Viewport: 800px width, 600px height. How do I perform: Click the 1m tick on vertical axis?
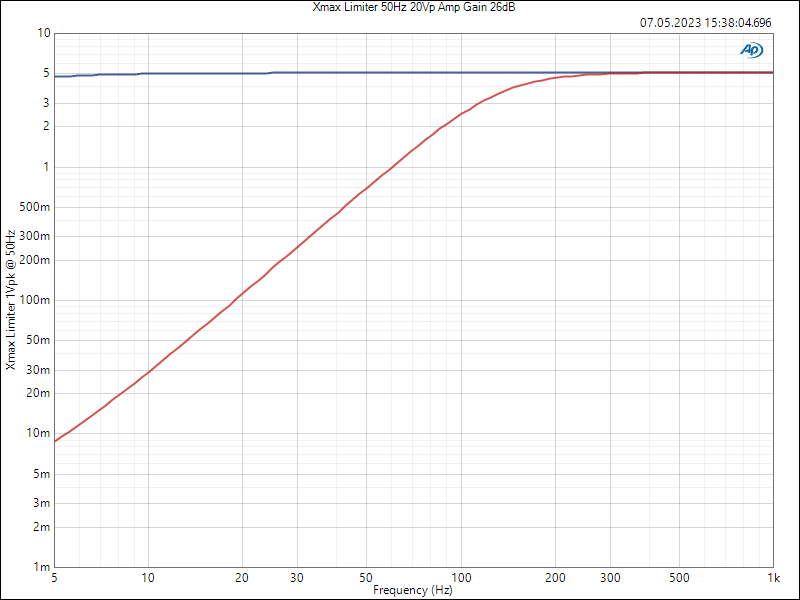click(43, 567)
